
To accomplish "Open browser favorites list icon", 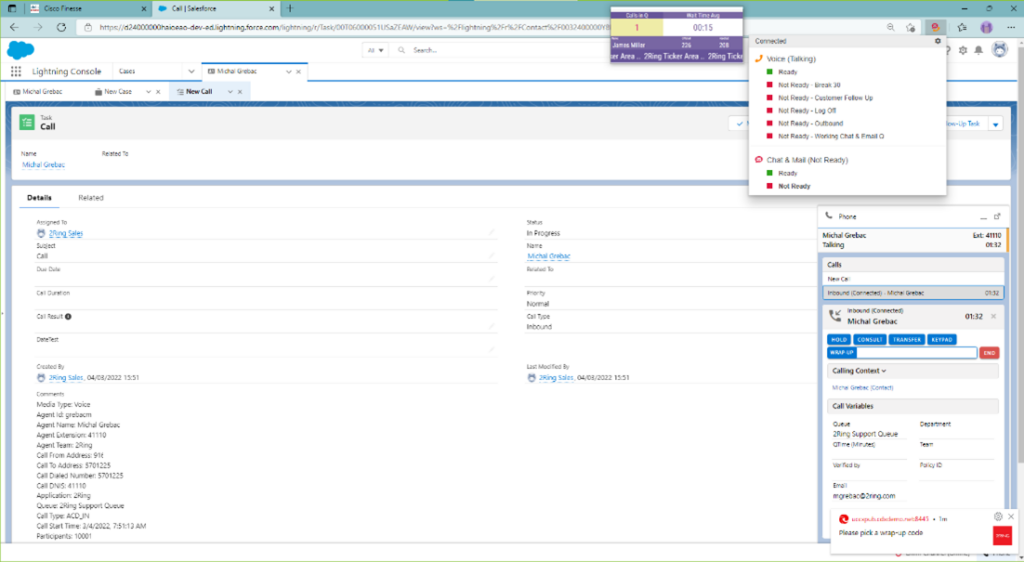I will coord(961,27).
